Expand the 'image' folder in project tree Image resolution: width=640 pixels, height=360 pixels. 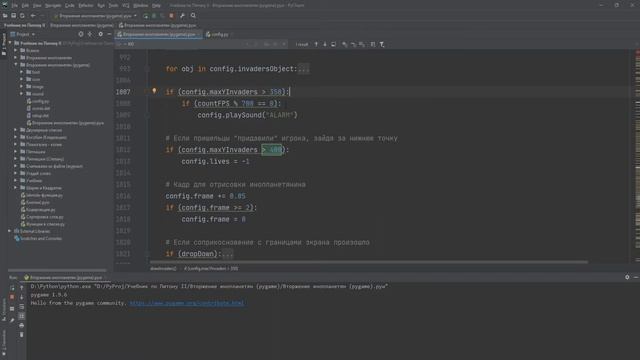click(x=22, y=87)
